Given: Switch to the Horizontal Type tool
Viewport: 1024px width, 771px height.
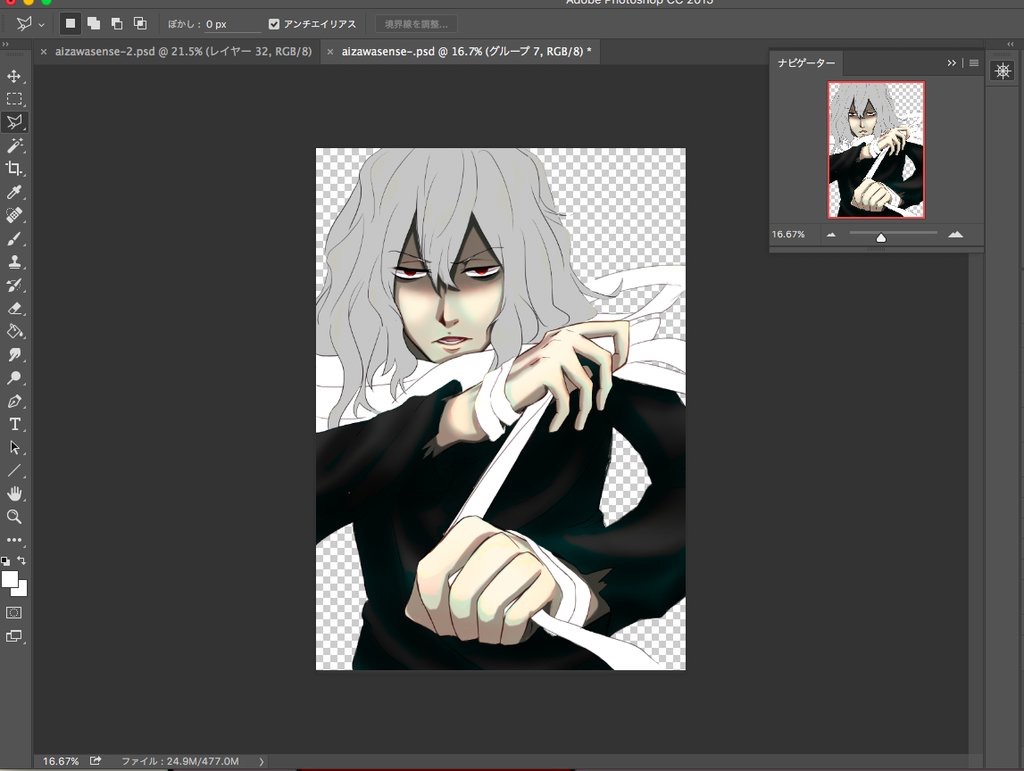Looking at the screenshot, I should [x=14, y=424].
